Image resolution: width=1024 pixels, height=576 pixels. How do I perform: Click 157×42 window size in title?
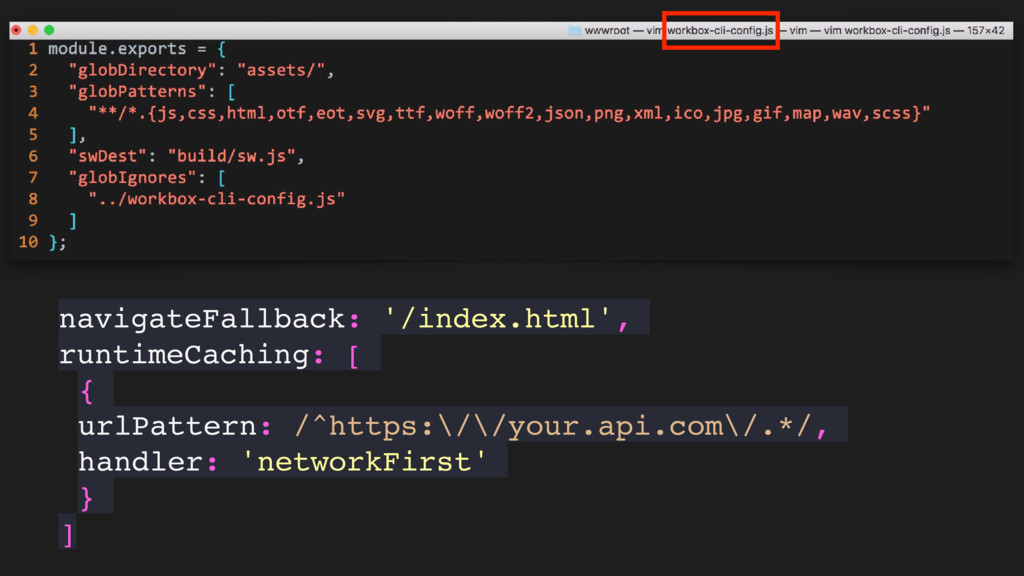985,30
